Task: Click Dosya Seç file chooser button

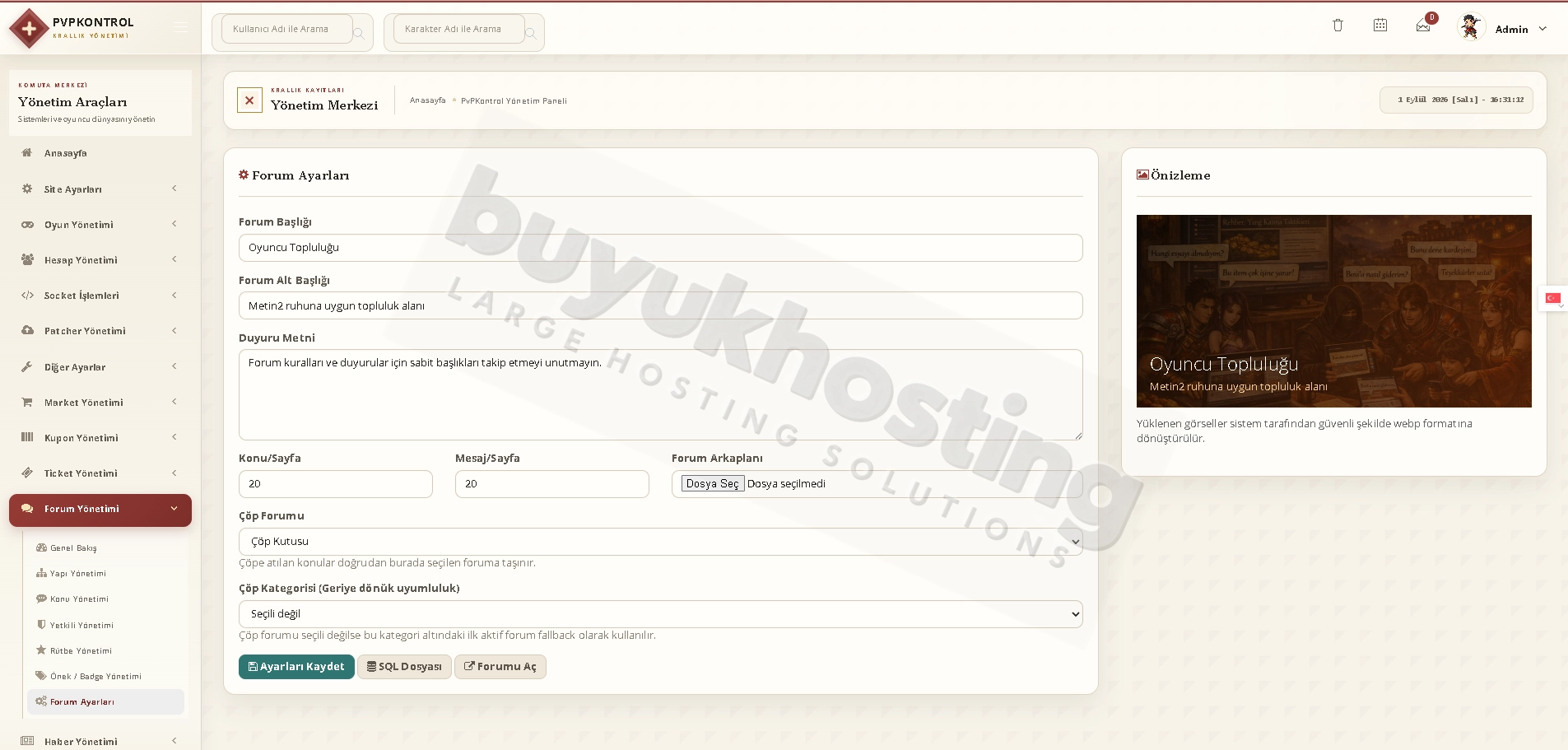Action: (713, 484)
